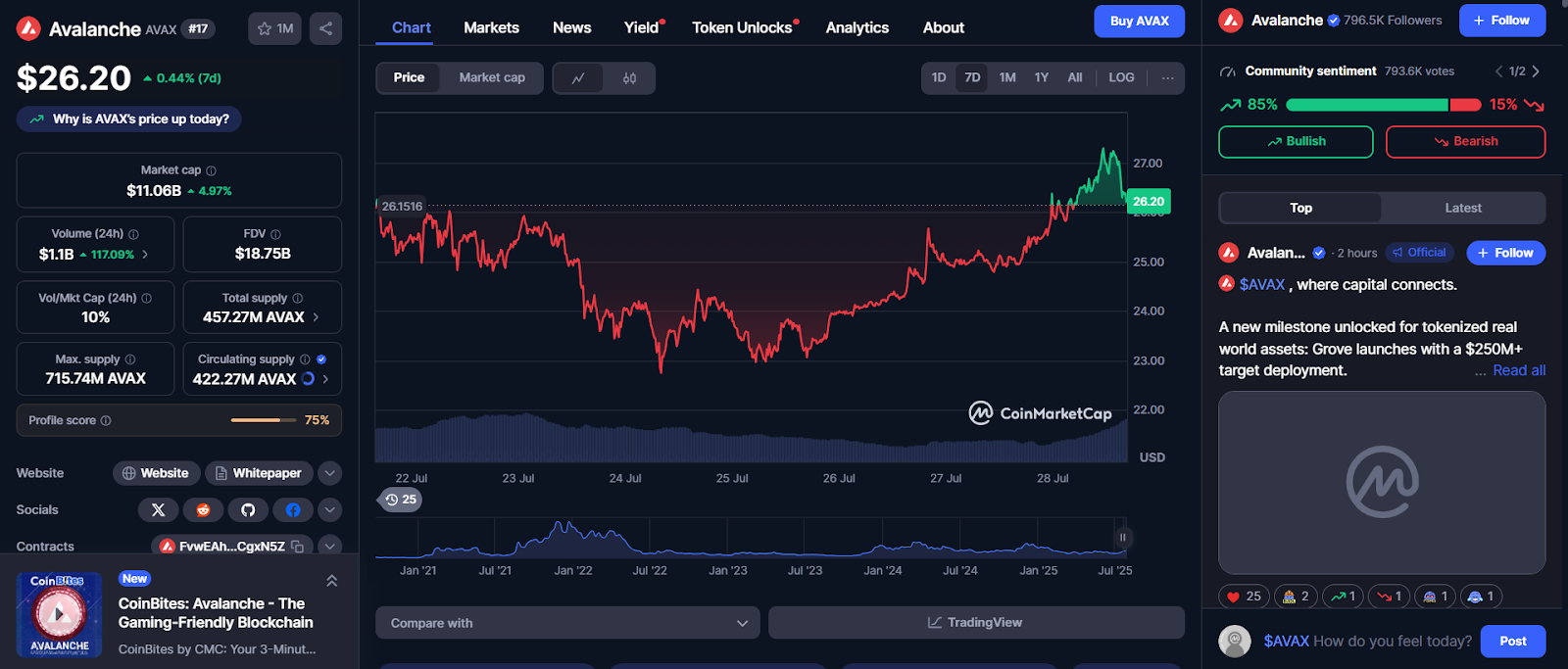This screenshot has width=1568, height=669.
Task: Switch to candlestick chart view
Action: point(629,78)
